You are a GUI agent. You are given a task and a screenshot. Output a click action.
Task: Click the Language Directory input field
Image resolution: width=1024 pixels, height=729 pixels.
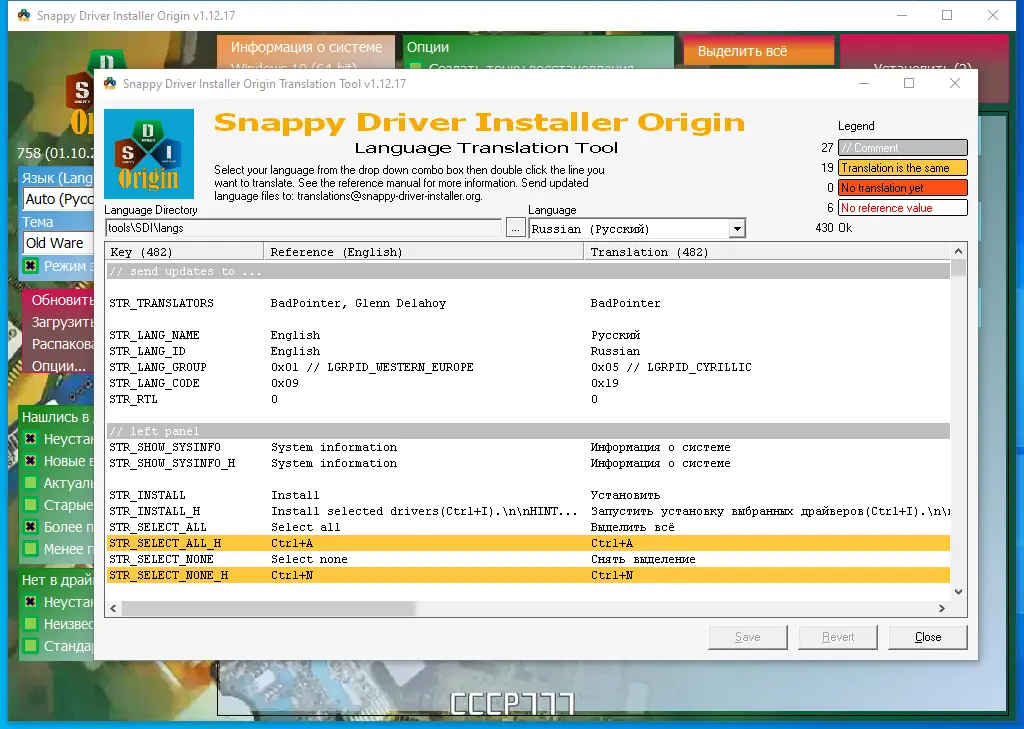point(304,228)
